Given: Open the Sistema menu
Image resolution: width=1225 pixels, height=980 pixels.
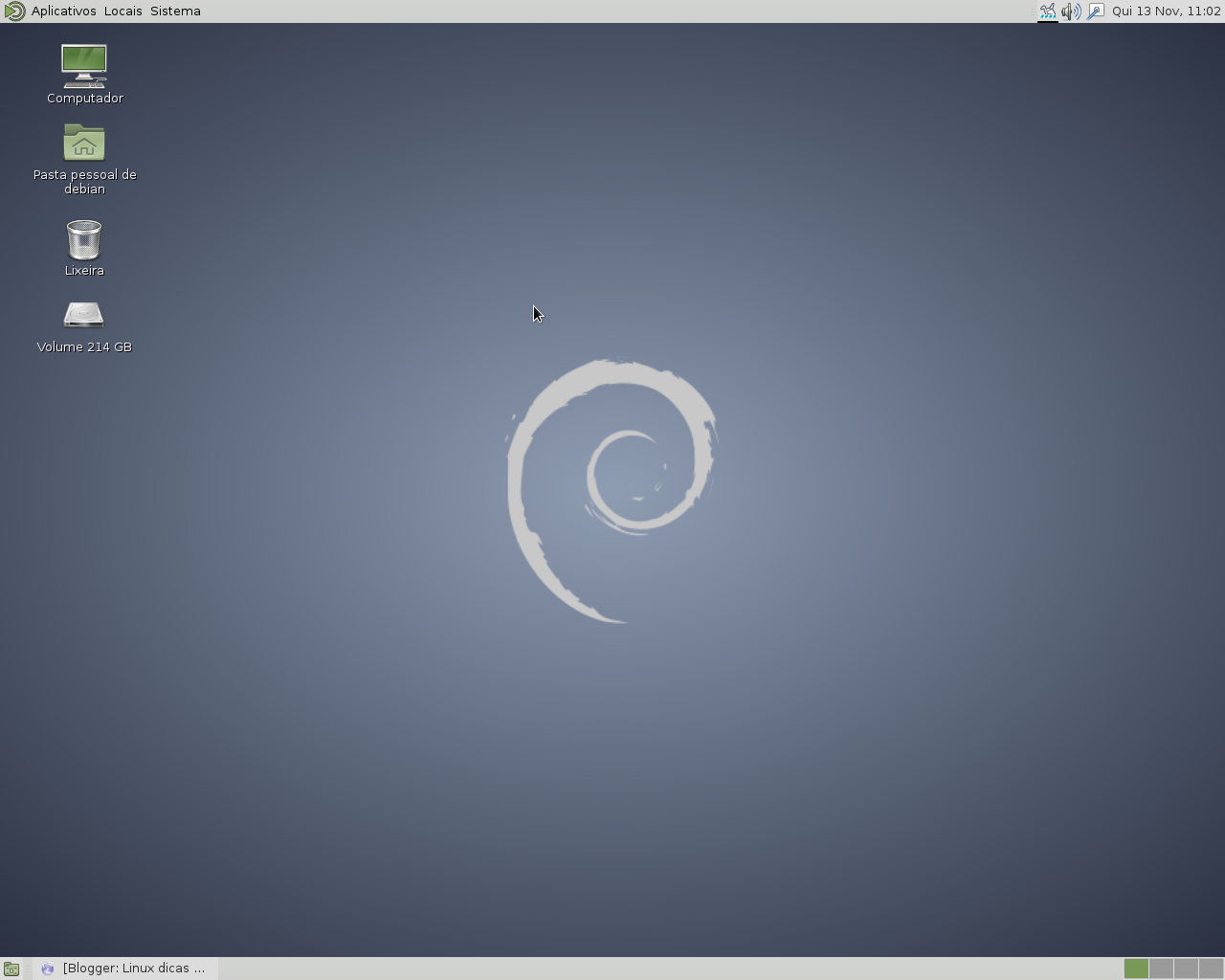Looking at the screenshot, I should 174,11.
